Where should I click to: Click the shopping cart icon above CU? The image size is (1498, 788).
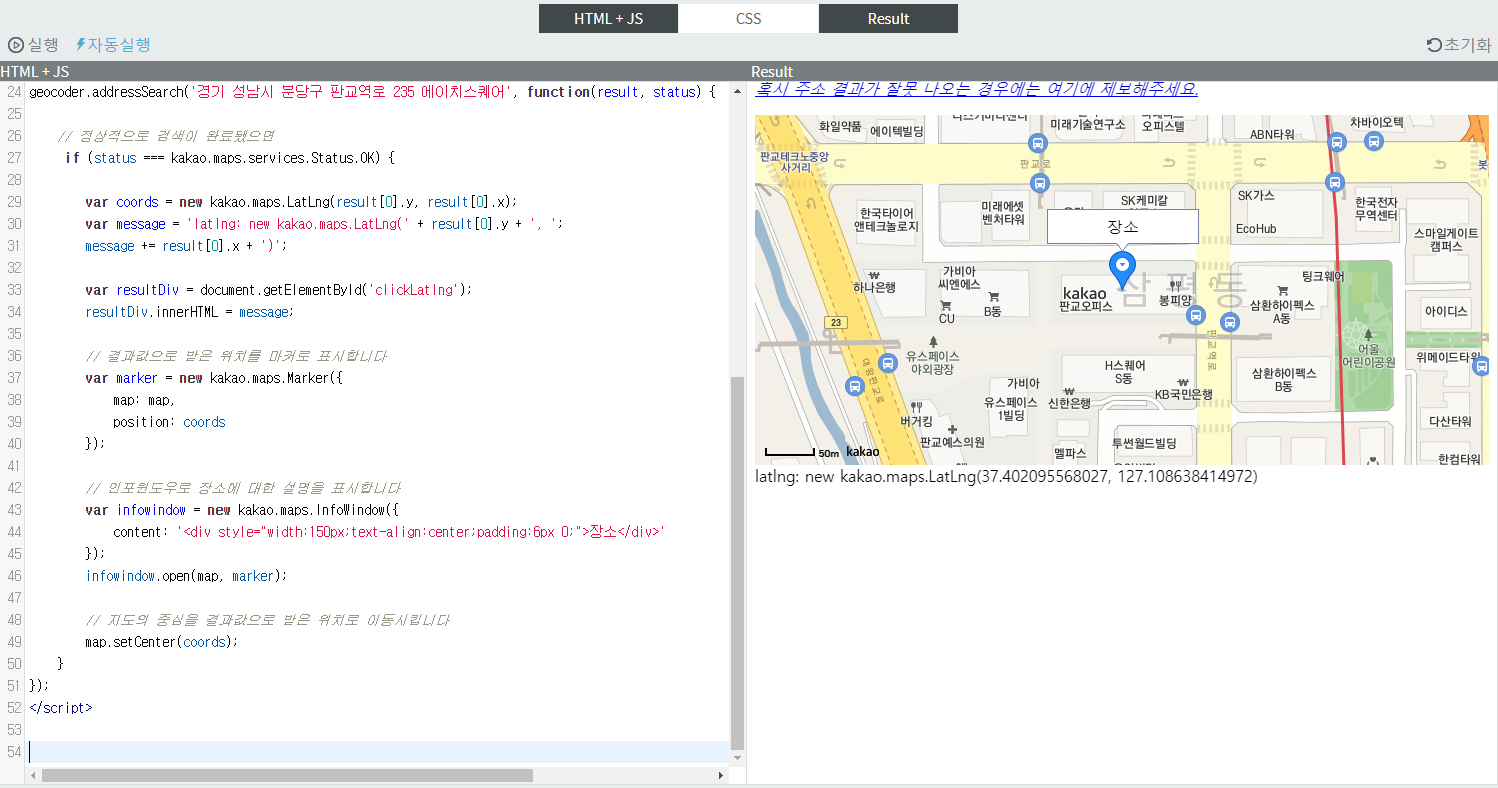point(946,305)
